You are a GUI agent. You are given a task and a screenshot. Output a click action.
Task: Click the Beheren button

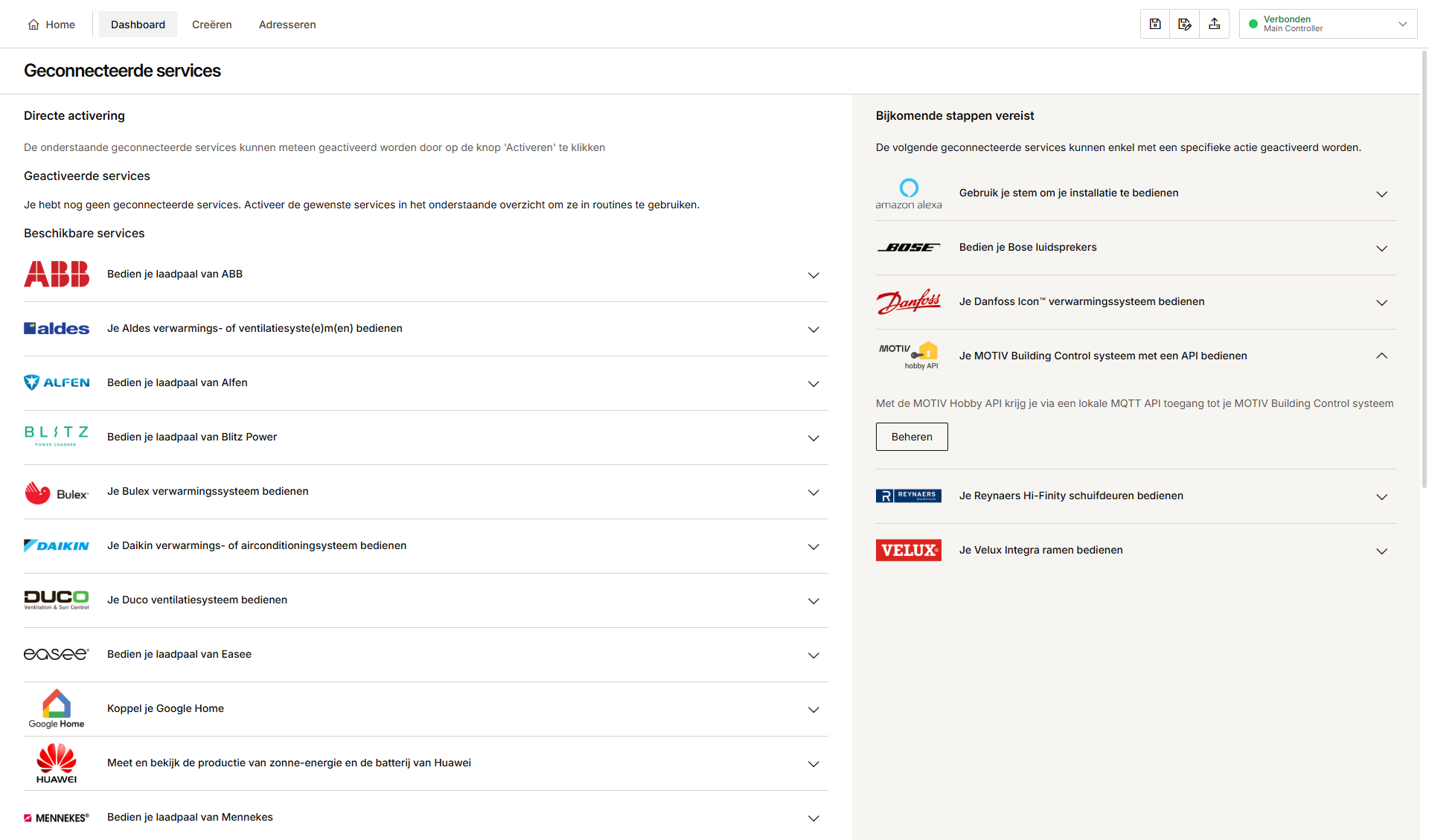[x=912, y=437]
